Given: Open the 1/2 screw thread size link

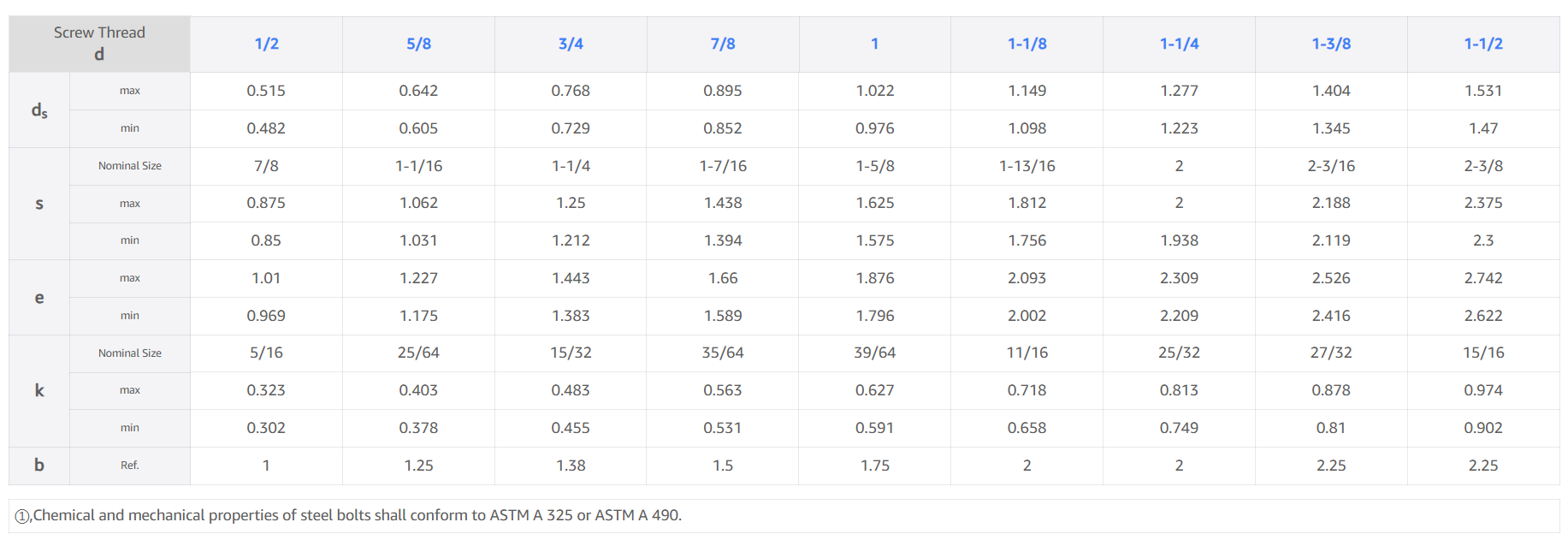Looking at the screenshot, I should click(x=266, y=44).
